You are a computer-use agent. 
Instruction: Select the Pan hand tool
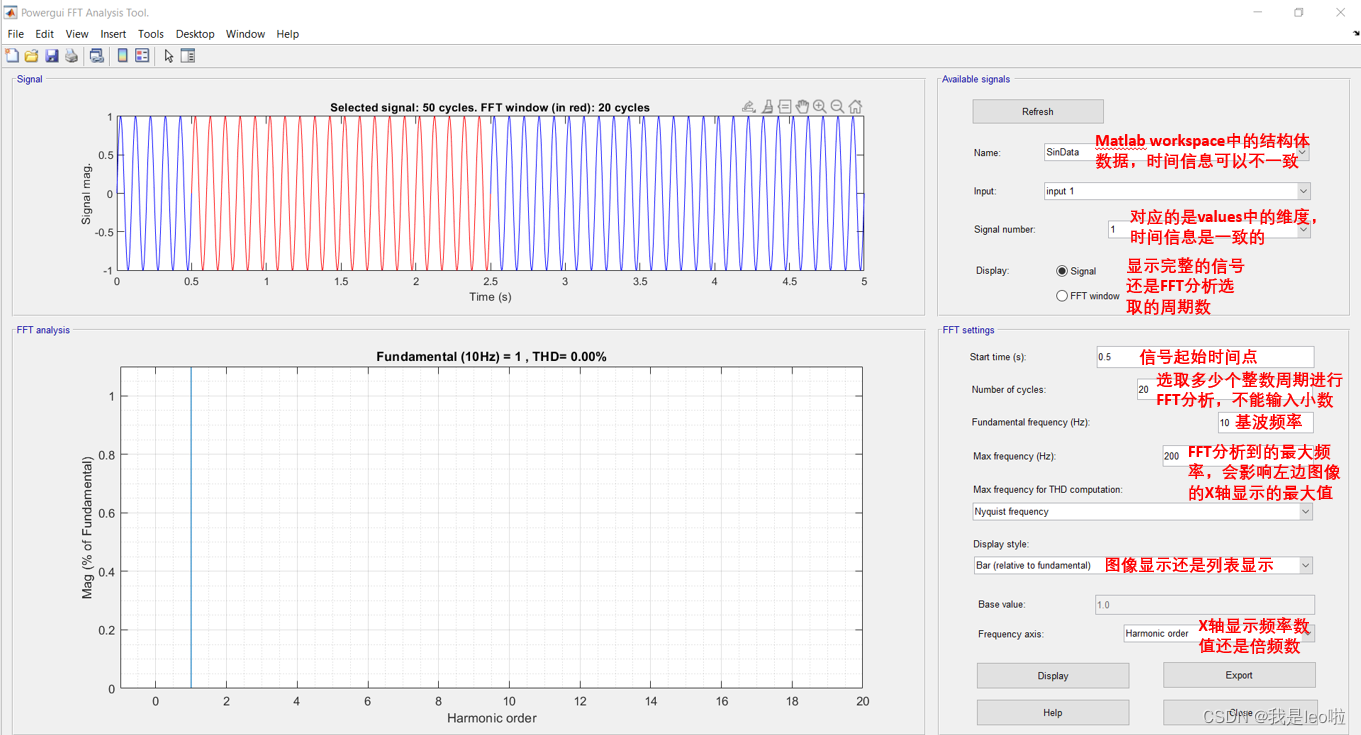click(802, 106)
